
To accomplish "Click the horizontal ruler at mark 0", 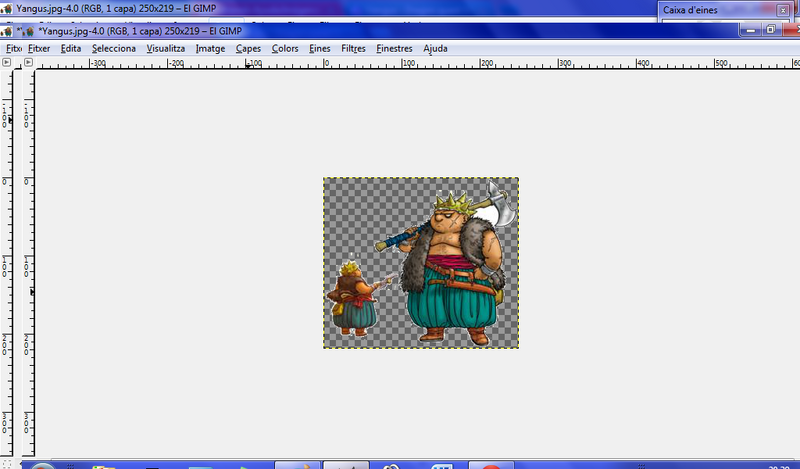I will (327, 63).
